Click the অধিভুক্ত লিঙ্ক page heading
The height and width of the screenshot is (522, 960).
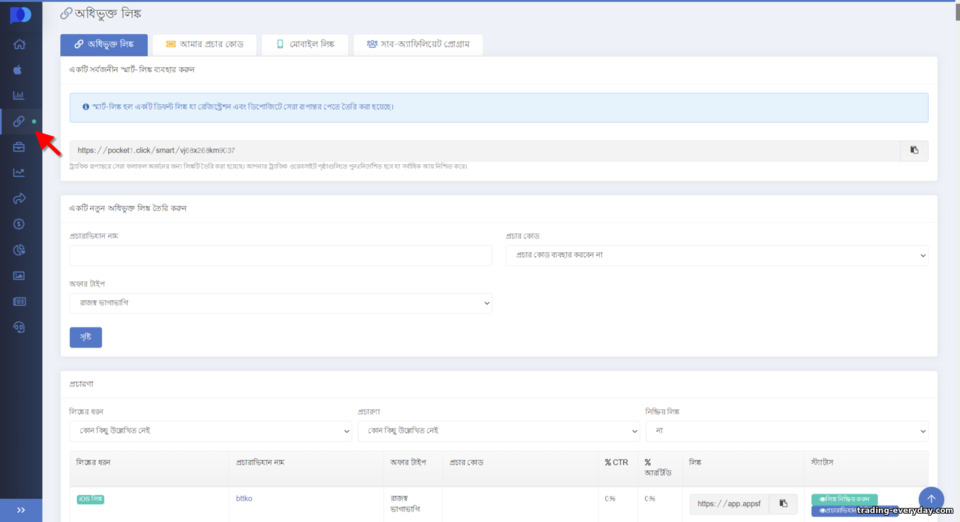click(x=101, y=13)
